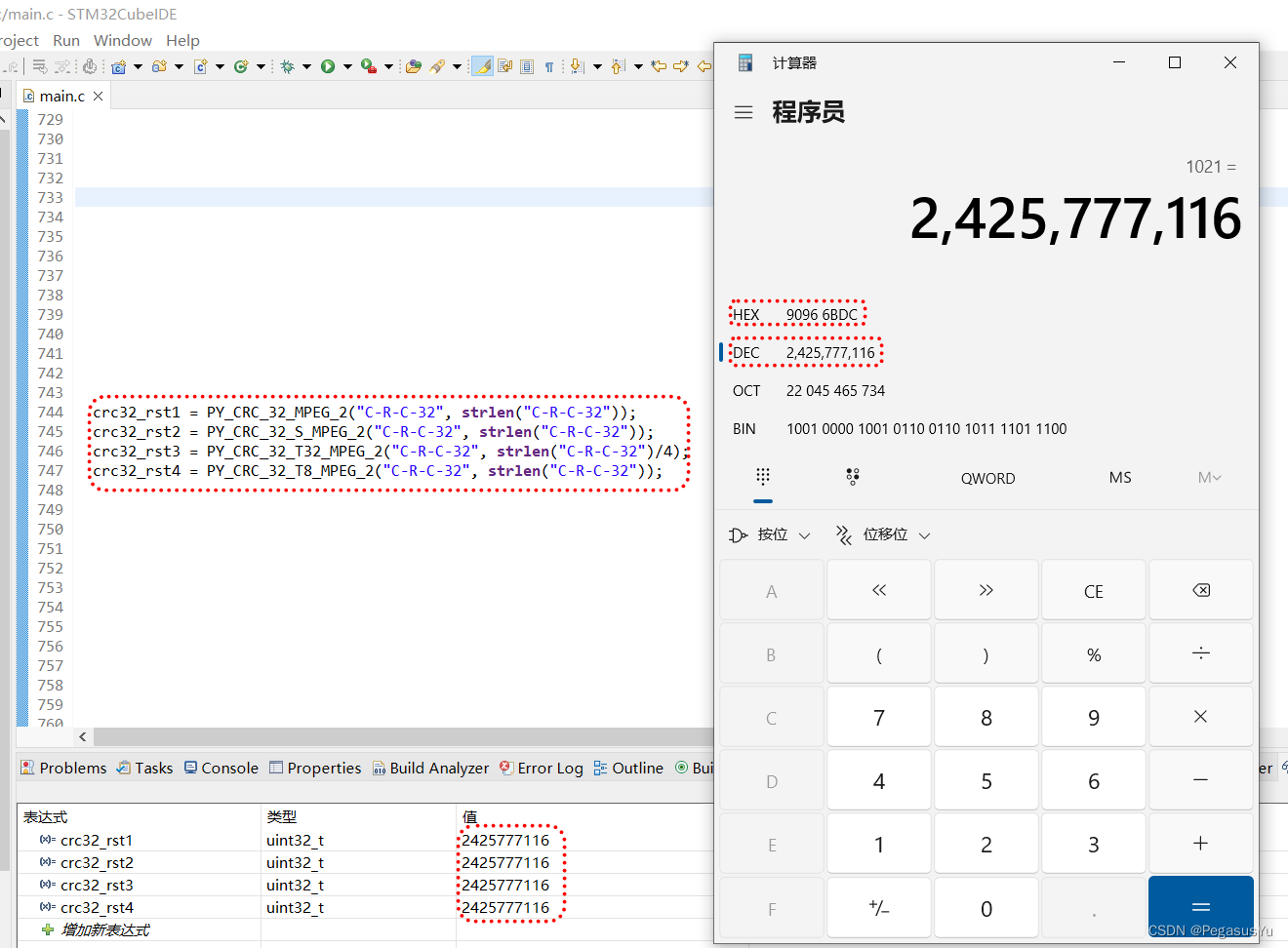Select crc32_rst3 expression row

point(366,885)
